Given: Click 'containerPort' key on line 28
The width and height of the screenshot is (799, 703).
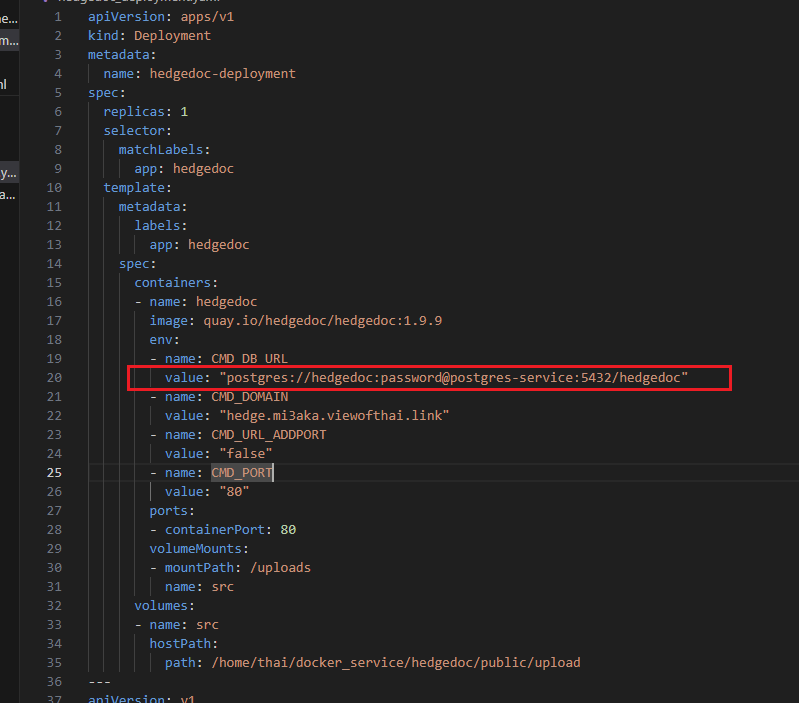Looking at the screenshot, I should click(x=215, y=530).
